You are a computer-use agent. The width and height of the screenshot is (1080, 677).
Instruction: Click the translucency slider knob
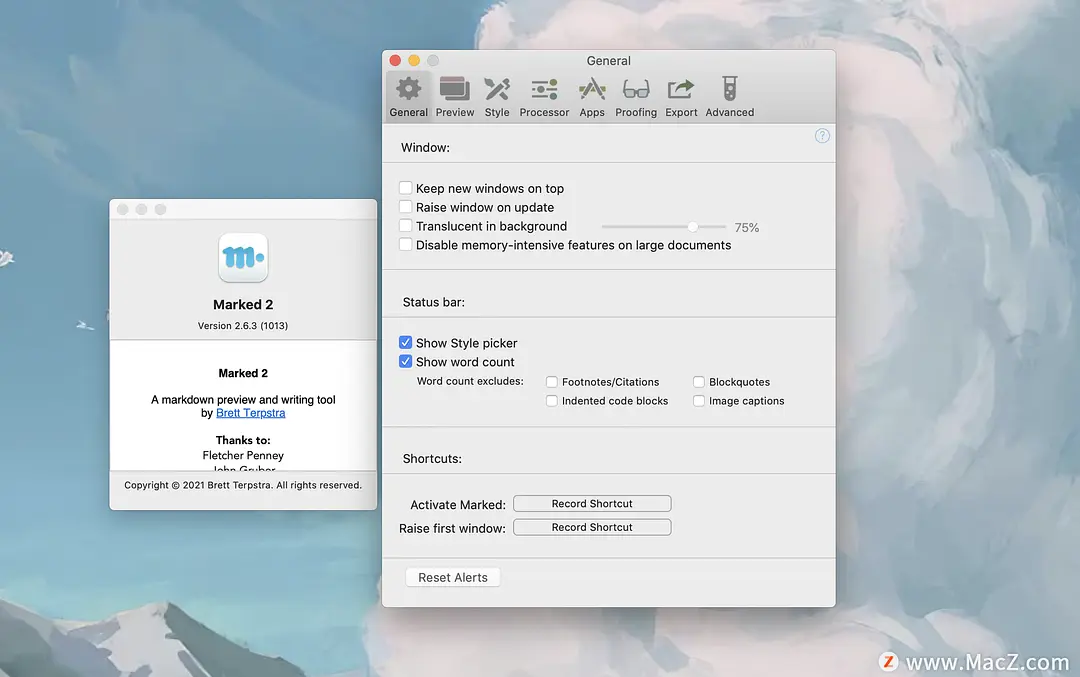693,227
